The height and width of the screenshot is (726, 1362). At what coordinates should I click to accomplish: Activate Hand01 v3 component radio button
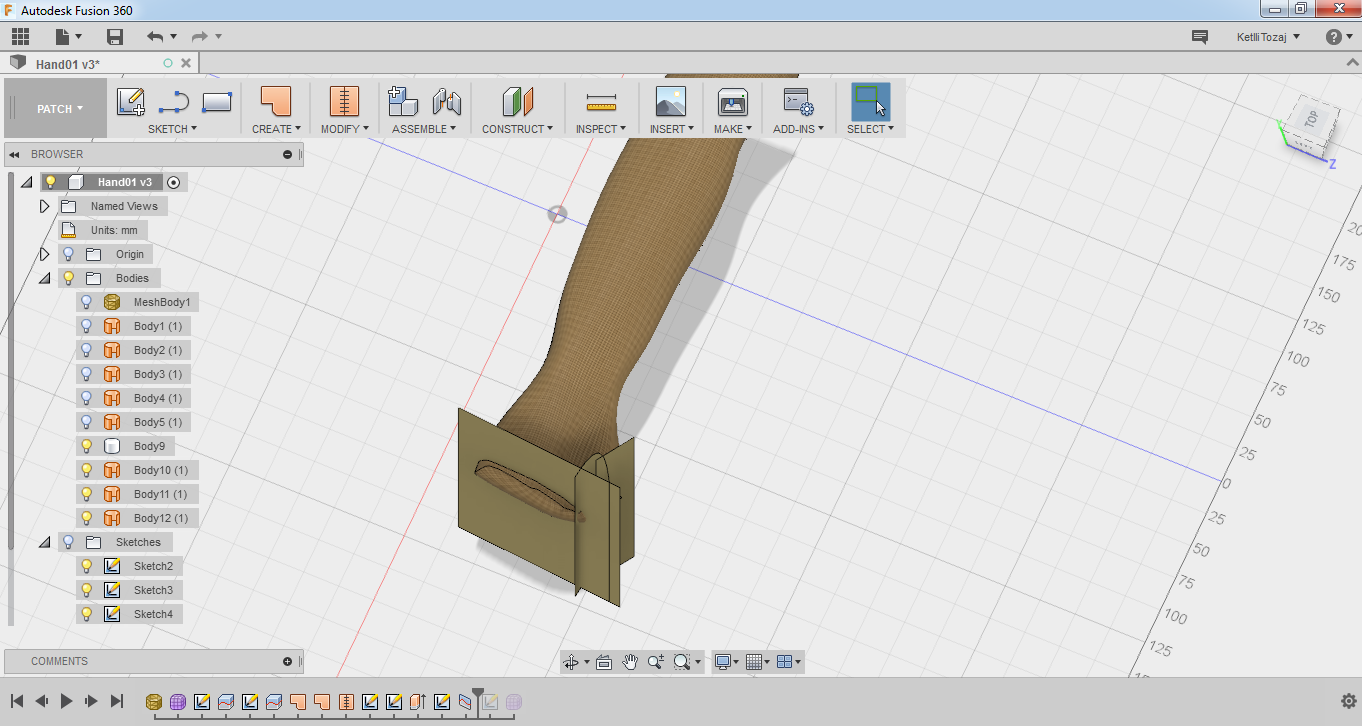coord(174,182)
